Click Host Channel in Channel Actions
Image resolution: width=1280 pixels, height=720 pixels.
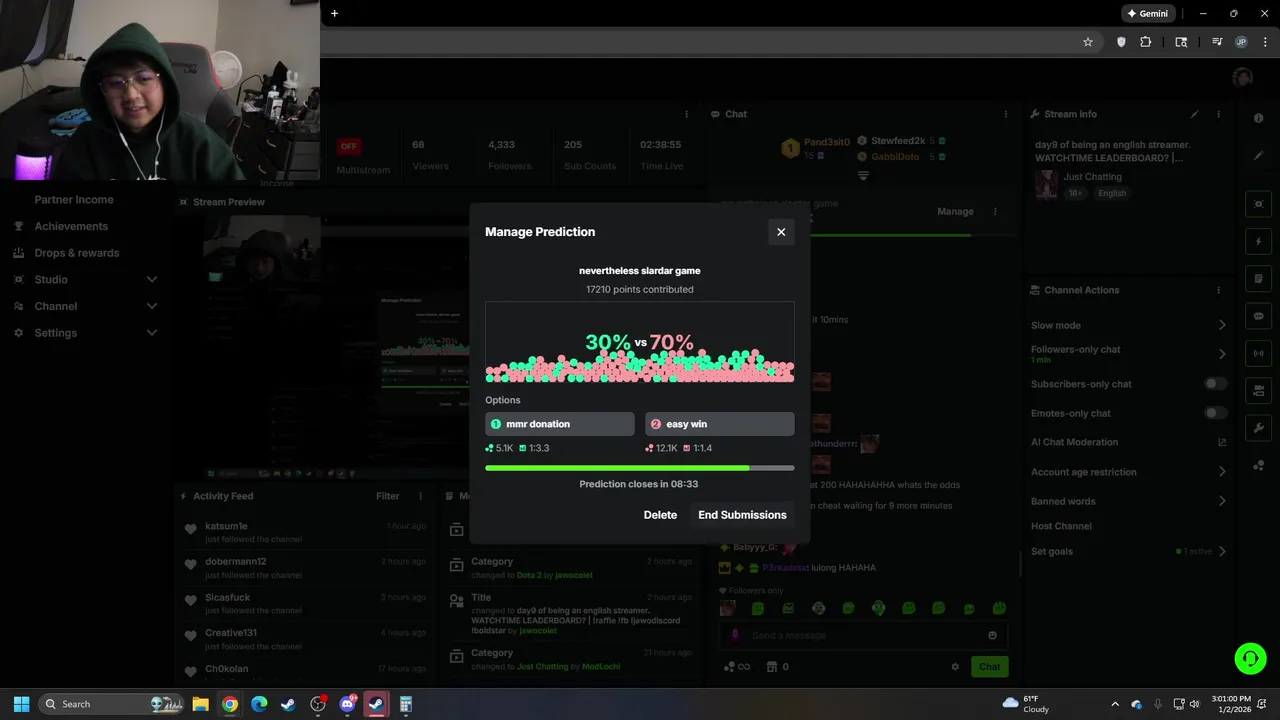(1061, 526)
